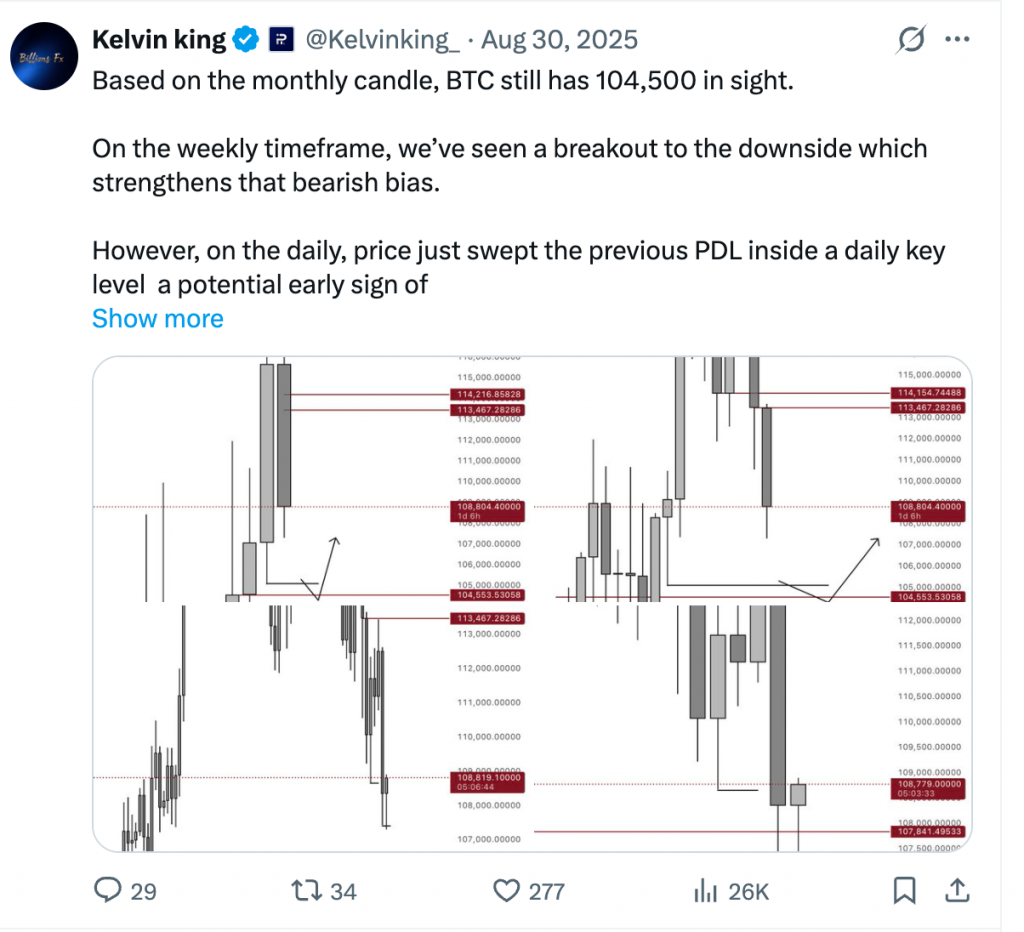This screenshot has height=932, width=1024.
Task: Open the three-dot more options menu
Action: pyautogui.click(x=957, y=40)
